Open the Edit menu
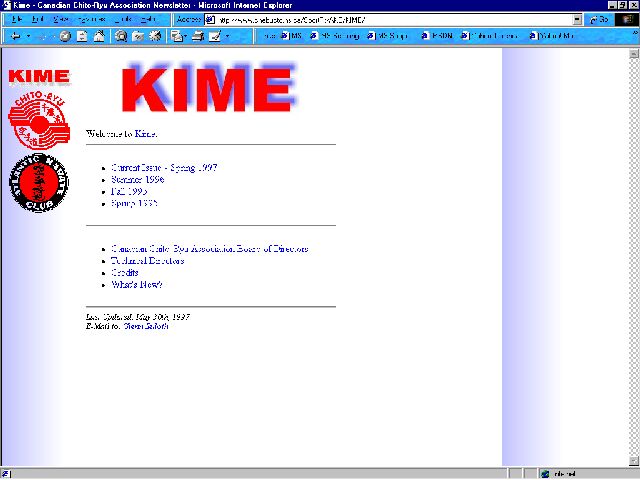The image size is (640, 480). coord(37,19)
